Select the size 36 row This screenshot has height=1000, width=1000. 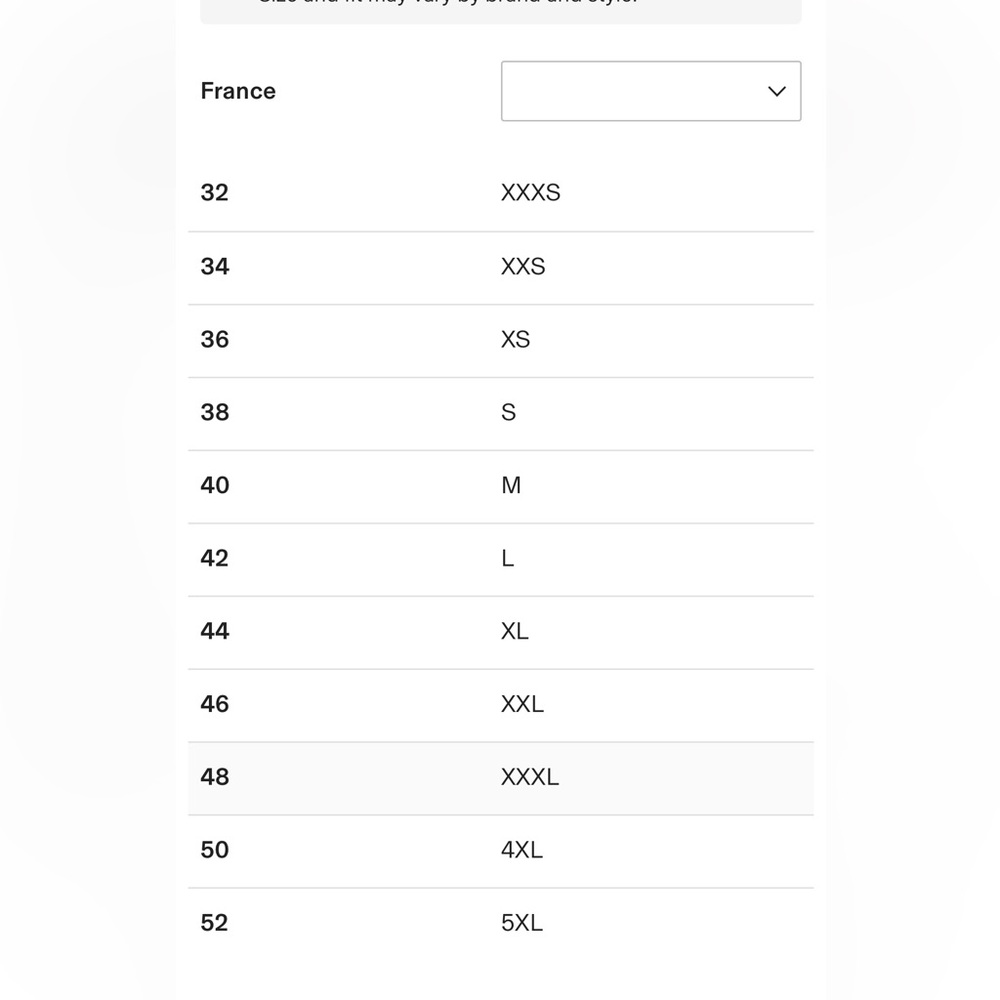215,340
